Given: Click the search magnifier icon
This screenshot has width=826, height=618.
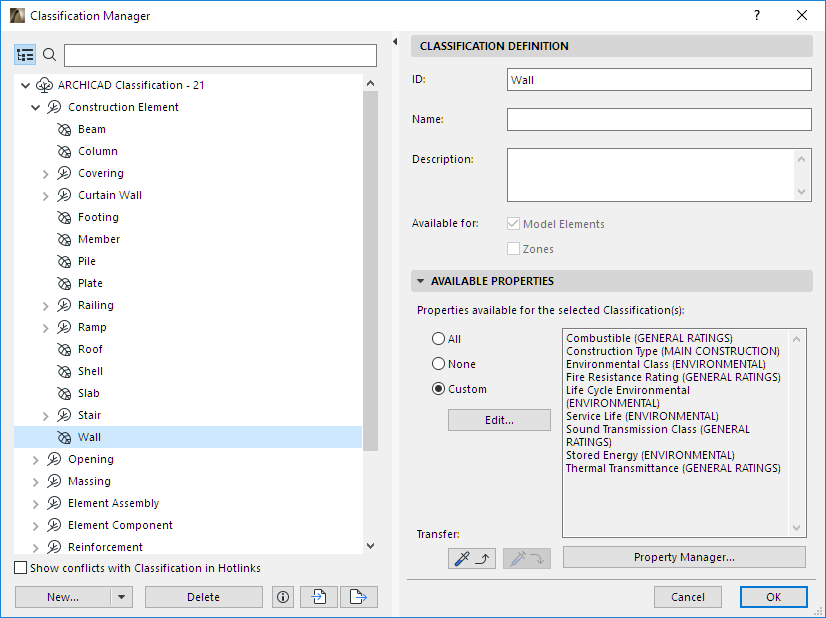Looking at the screenshot, I should pos(49,54).
